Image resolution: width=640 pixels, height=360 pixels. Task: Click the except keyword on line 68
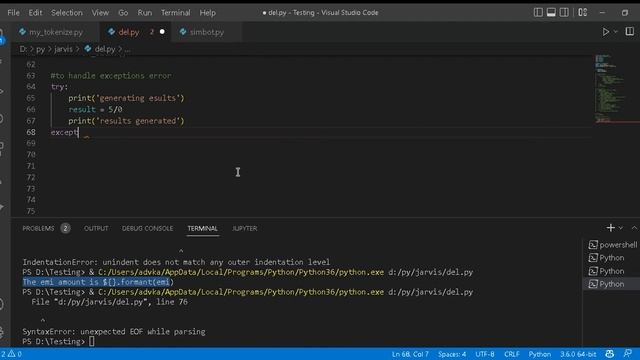[x=64, y=132]
